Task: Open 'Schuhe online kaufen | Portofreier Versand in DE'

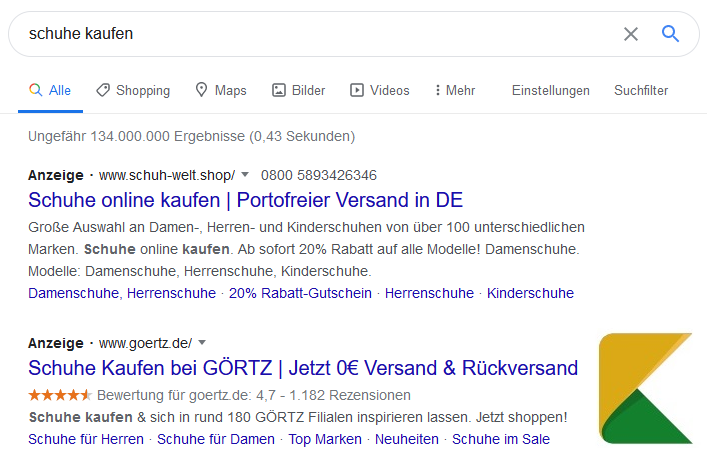Action: [x=246, y=200]
